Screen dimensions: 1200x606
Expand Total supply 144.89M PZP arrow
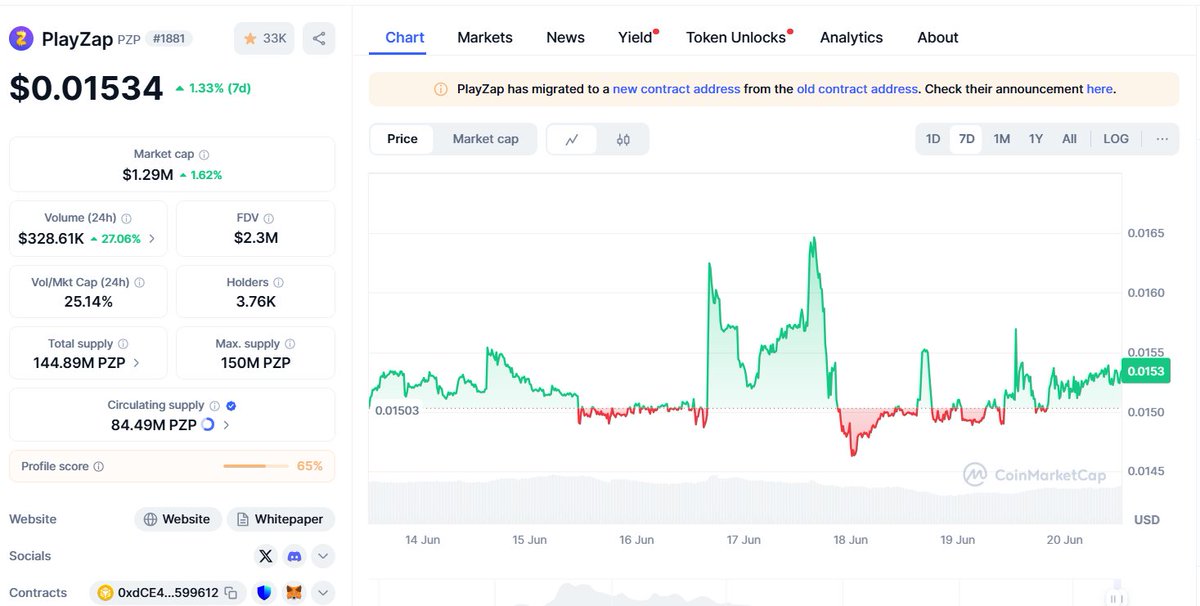pyautogui.click(x=136, y=363)
